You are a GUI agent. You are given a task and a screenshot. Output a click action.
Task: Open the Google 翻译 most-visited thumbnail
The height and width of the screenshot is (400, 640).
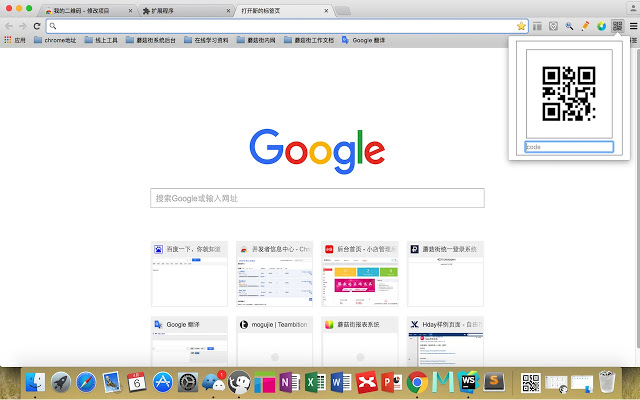pyautogui.click(x=189, y=342)
